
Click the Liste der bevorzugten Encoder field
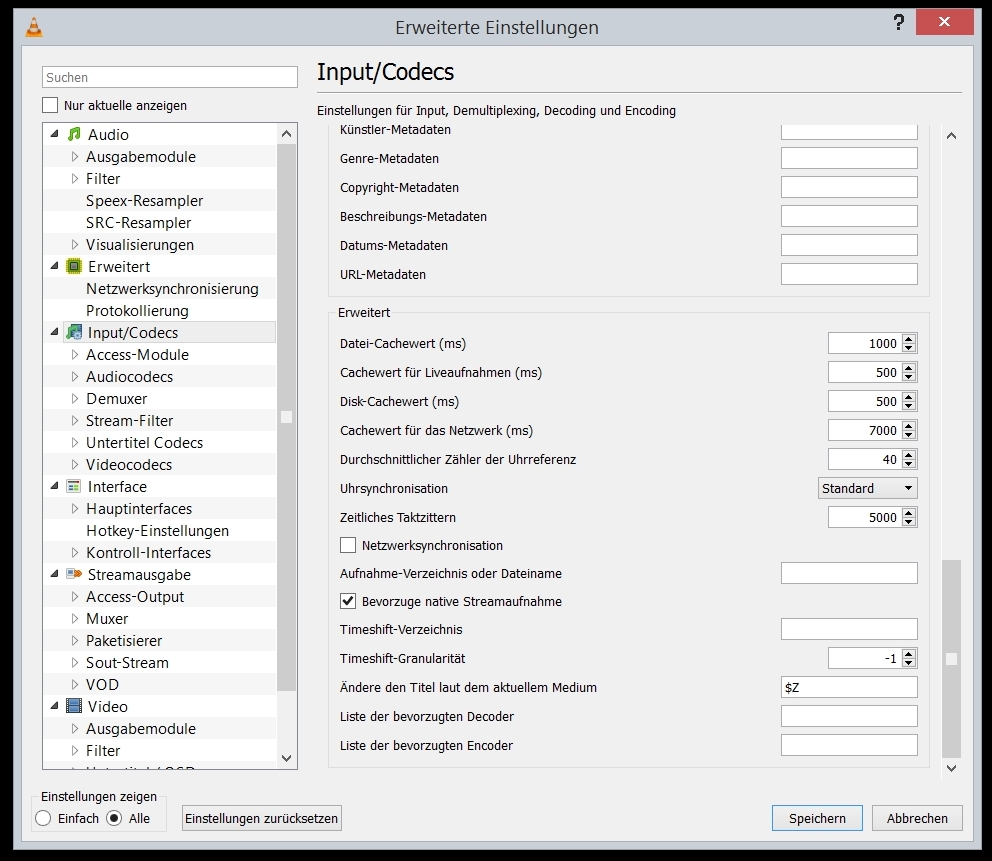point(849,745)
